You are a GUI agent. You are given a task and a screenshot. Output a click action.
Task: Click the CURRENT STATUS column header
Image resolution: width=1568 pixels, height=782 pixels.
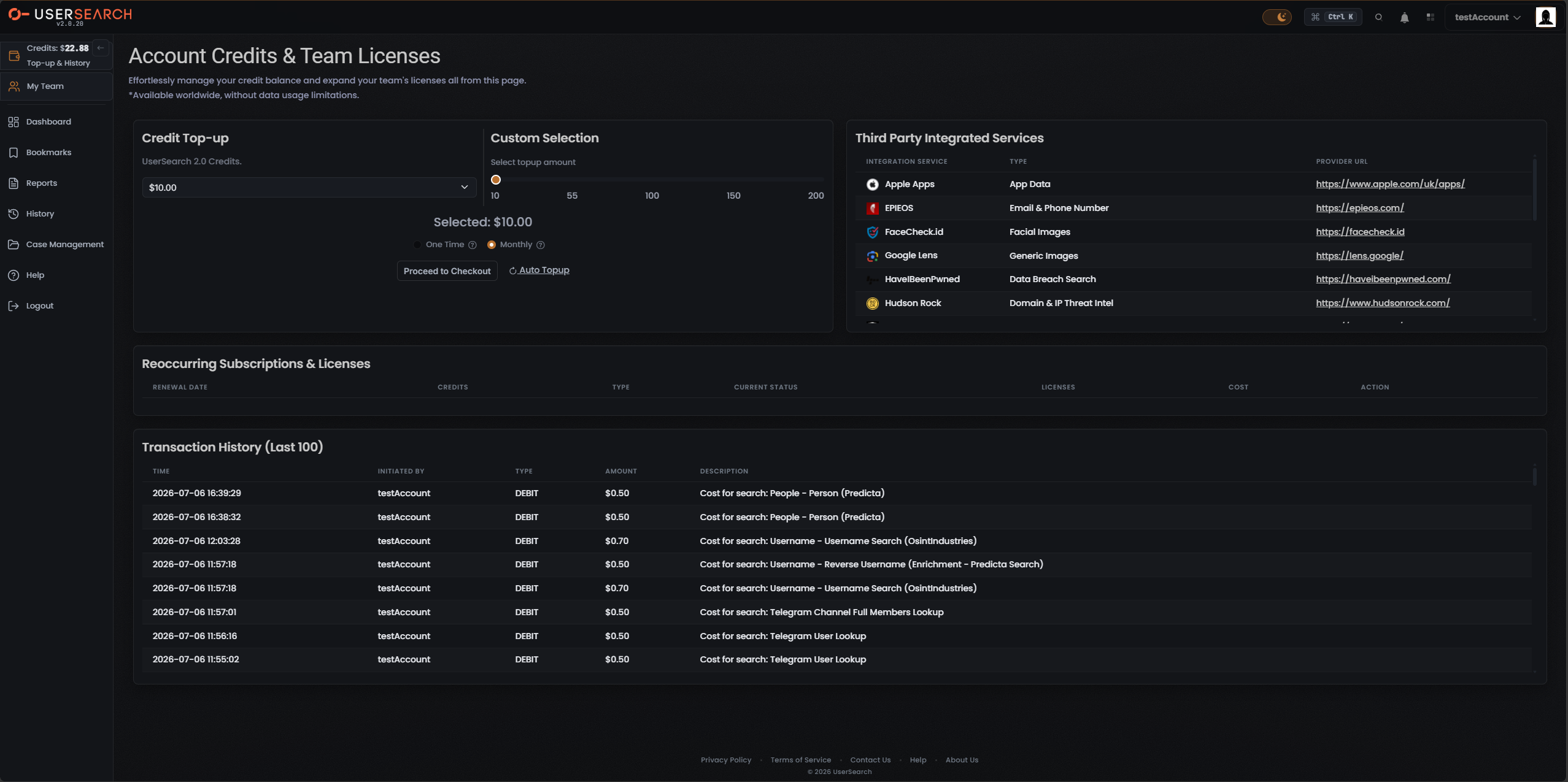[x=765, y=387]
